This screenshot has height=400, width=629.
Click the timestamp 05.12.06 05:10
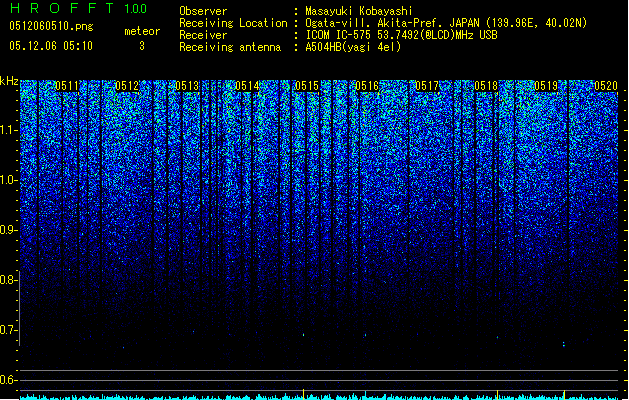(x=51, y=46)
